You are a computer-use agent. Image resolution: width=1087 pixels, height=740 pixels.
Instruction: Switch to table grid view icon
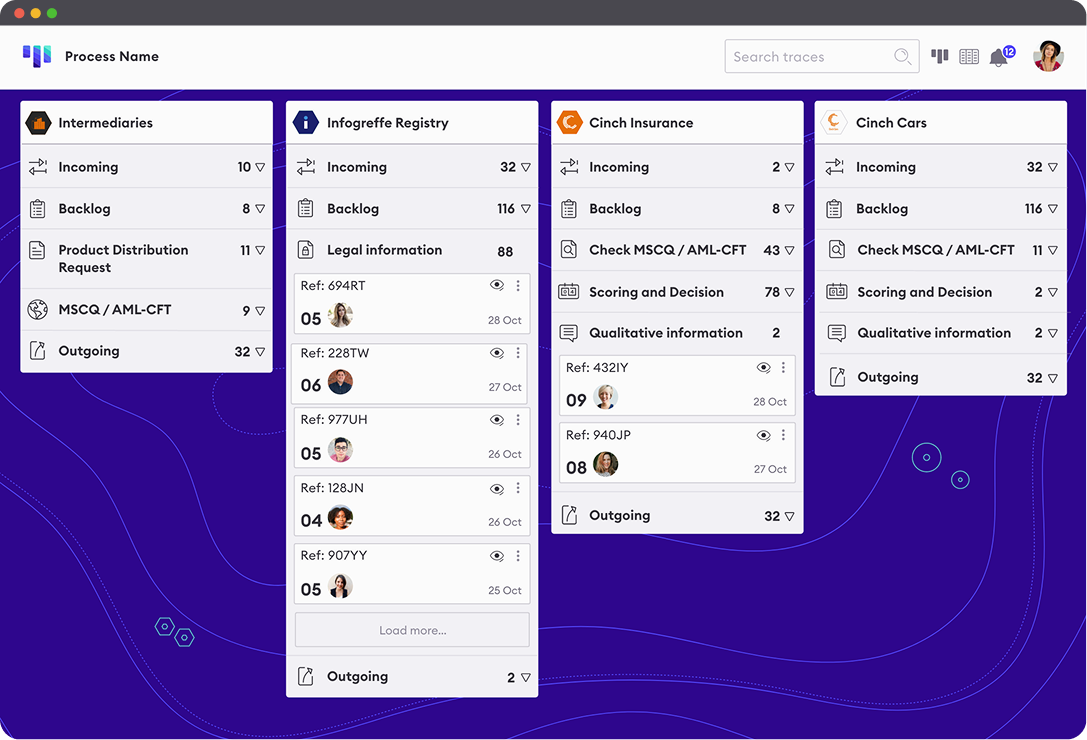pos(968,56)
